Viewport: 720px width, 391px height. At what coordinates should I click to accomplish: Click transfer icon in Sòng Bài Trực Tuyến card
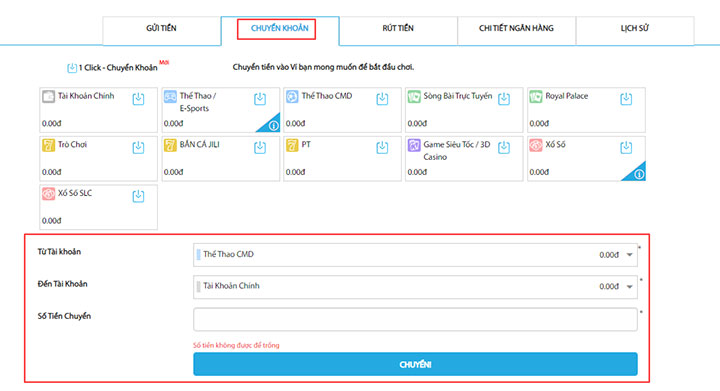[x=504, y=99]
